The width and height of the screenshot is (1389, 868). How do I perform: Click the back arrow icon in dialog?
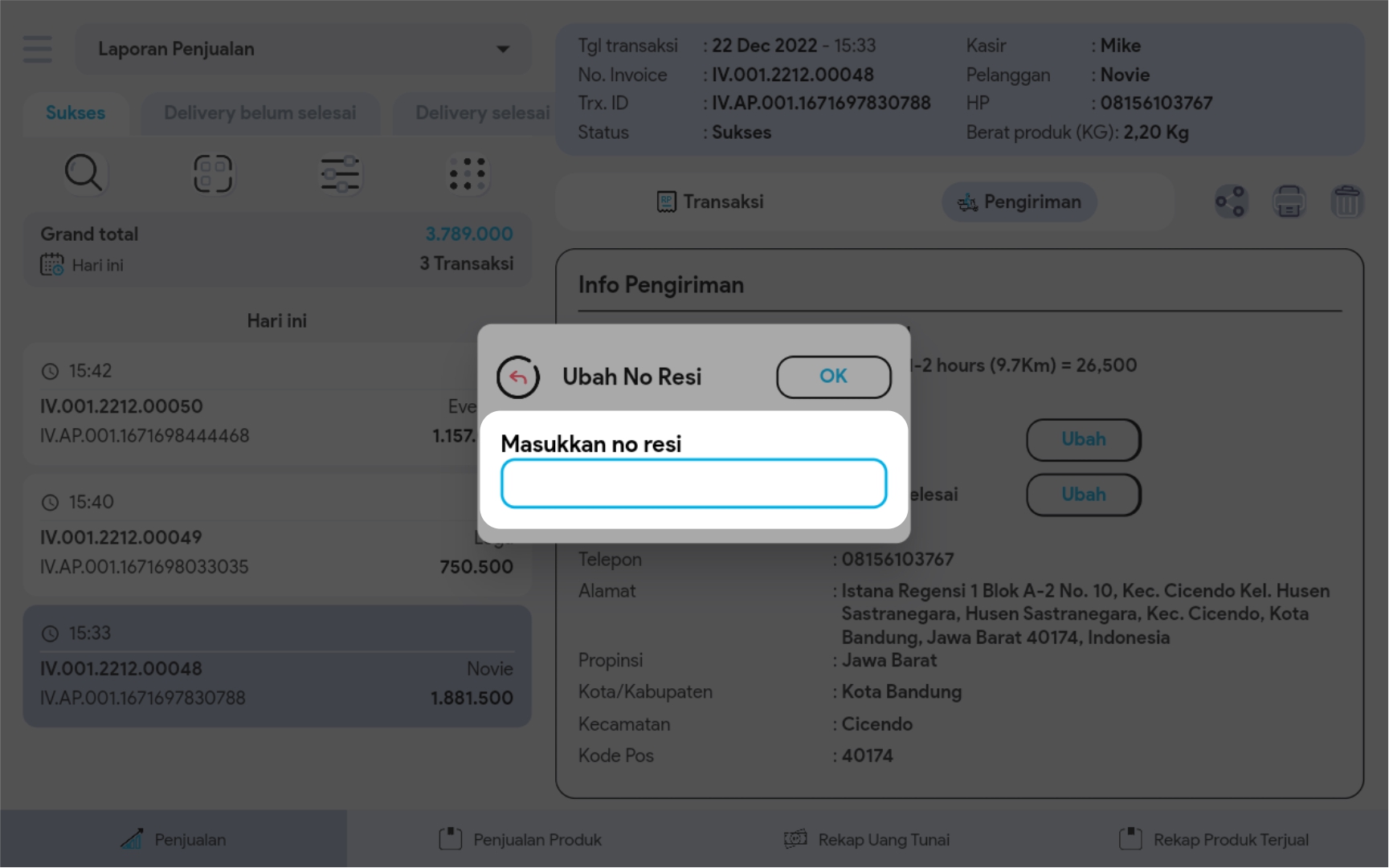point(517,377)
